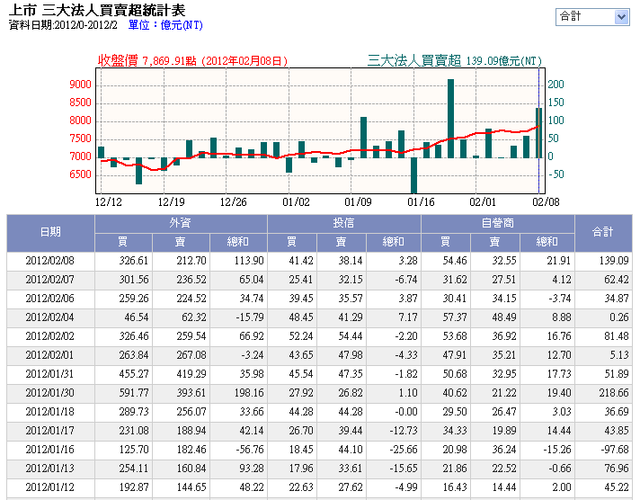This screenshot has height=500, width=640.
Task: Click total value -97.68 in table
Action: (x=614, y=450)
